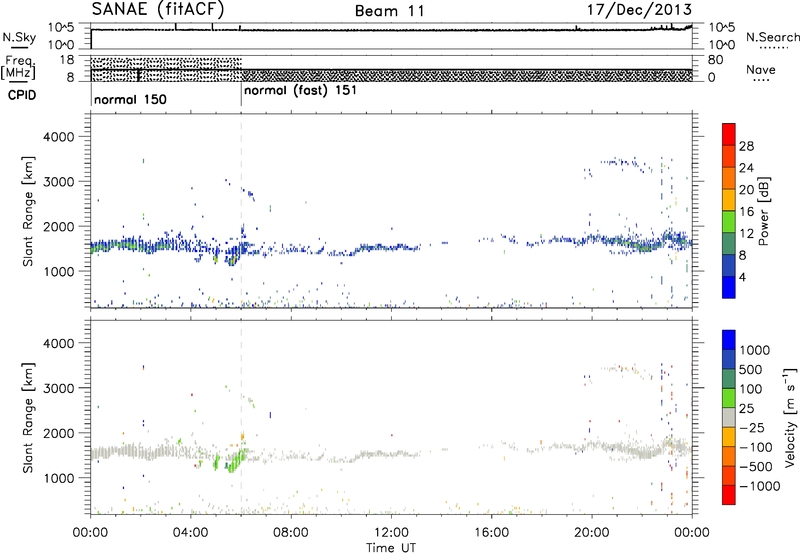
Task: Click the '4000' tick in power panel
Action: [58, 137]
